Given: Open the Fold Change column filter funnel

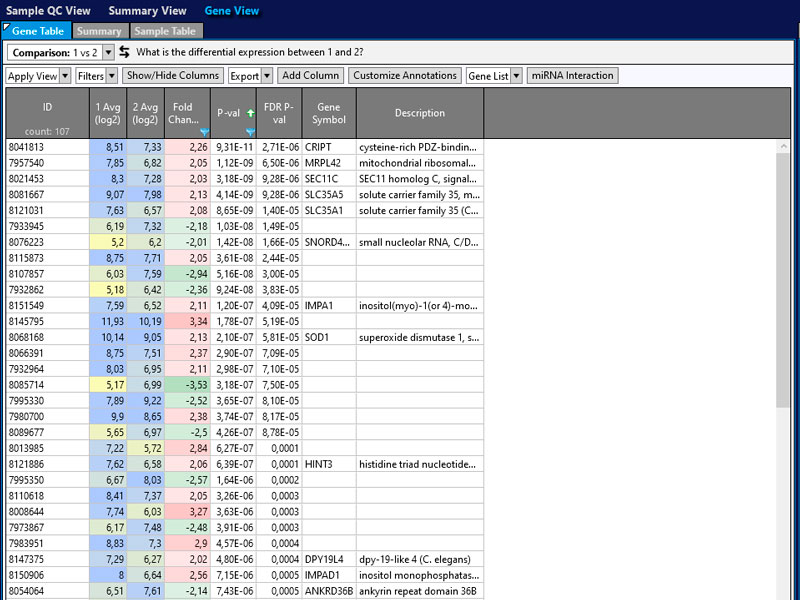Looking at the screenshot, I should coord(205,133).
